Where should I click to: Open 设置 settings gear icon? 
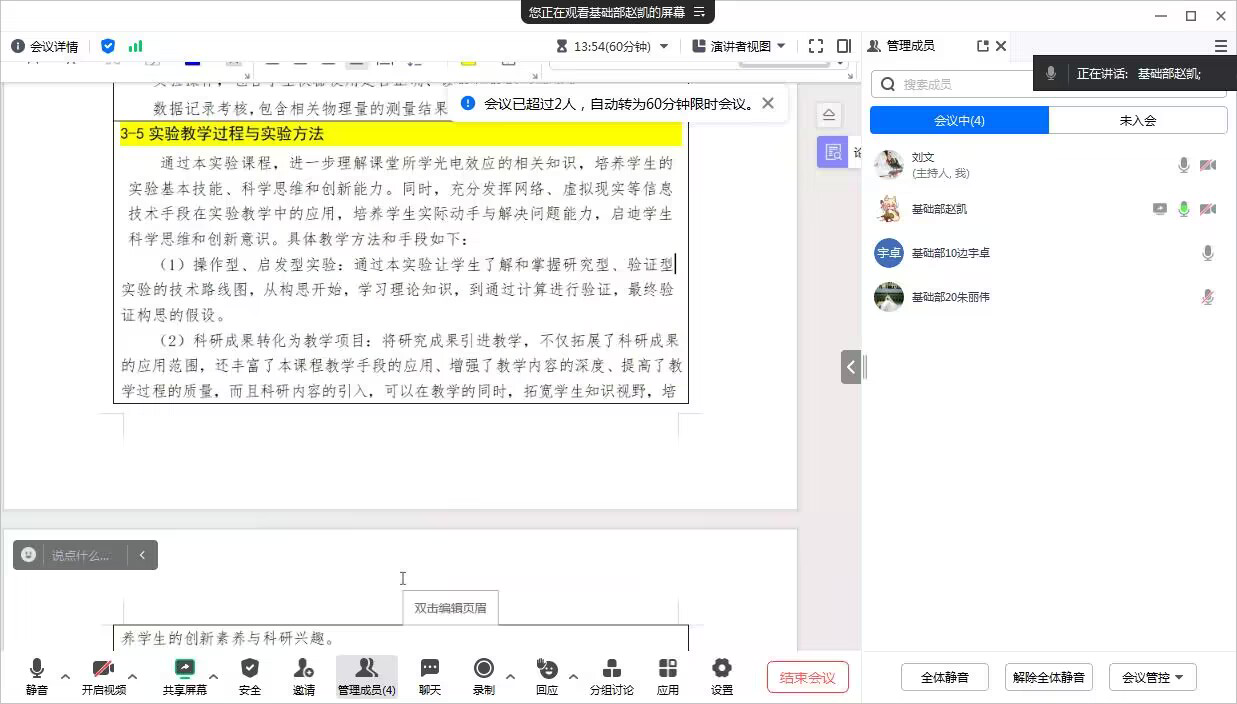pyautogui.click(x=722, y=669)
